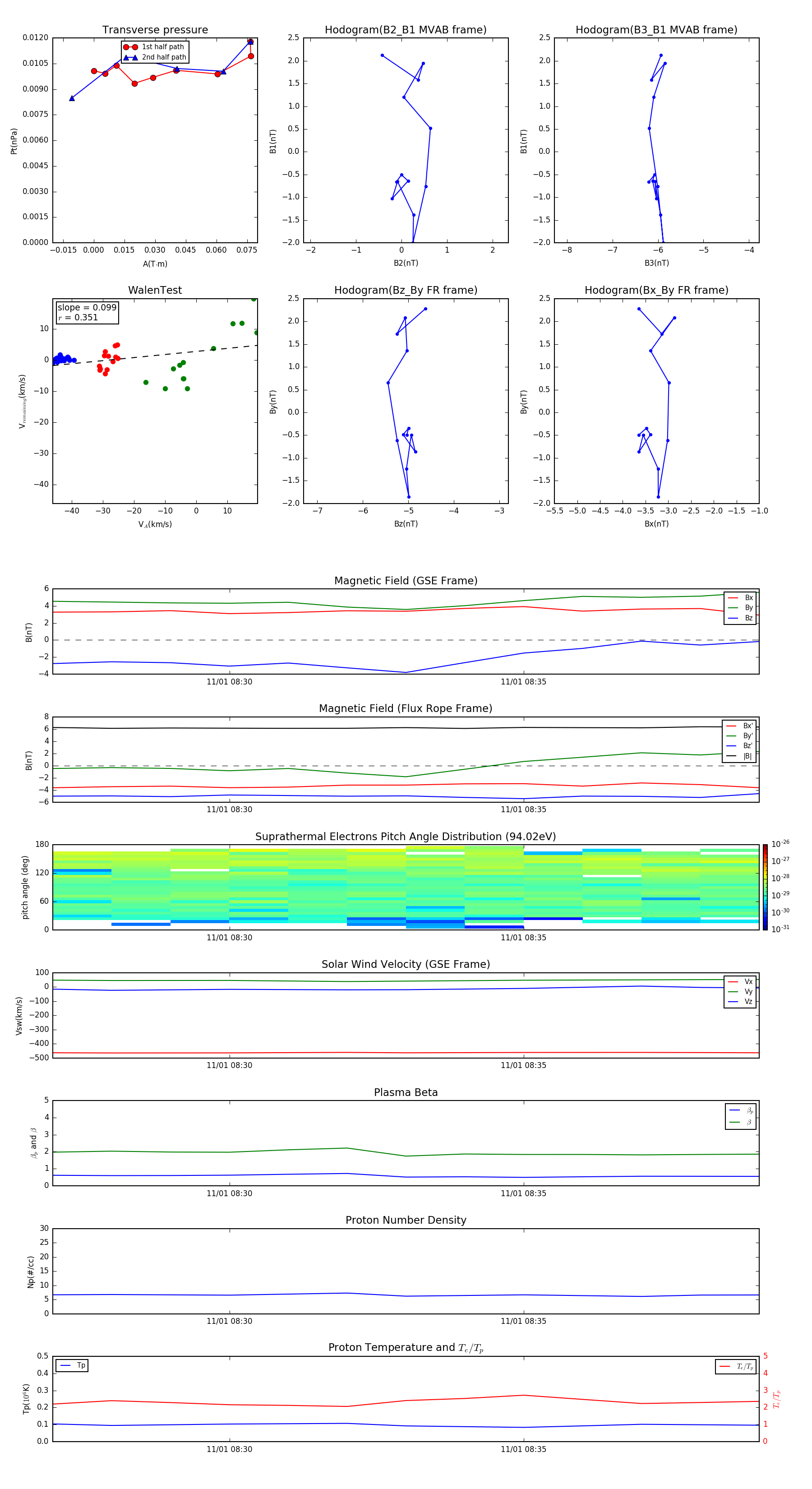Viewport: 812px width, 1489px height.
Task: Click the 'Bz(nT)' x-axis label
Action: pyautogui.click(x=406, y=524)
